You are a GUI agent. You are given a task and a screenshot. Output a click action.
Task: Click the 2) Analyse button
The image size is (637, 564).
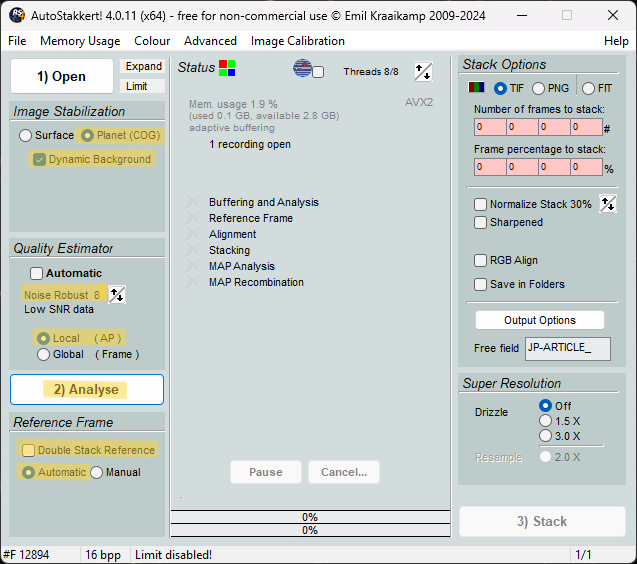pyautogui.click(x=87, y=390)
